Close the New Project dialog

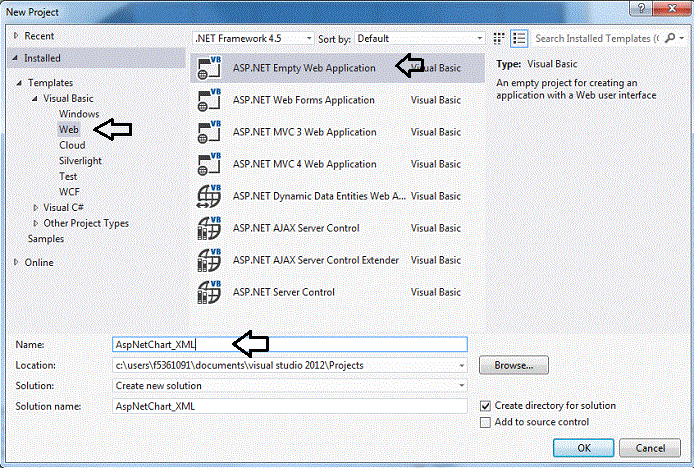click(672, 8)
